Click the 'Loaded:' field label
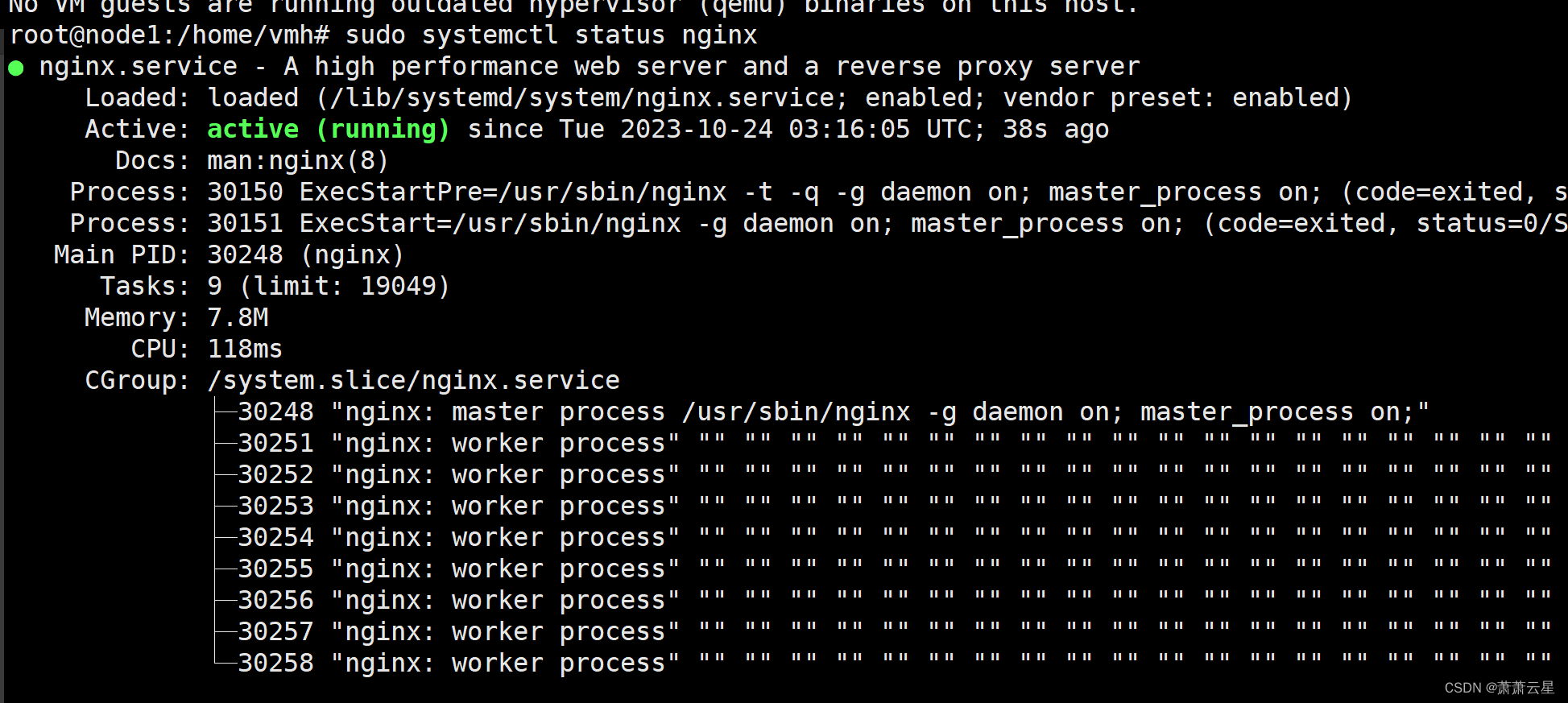This screenshot has width=1568, height=703. click(x=137, y=98)
